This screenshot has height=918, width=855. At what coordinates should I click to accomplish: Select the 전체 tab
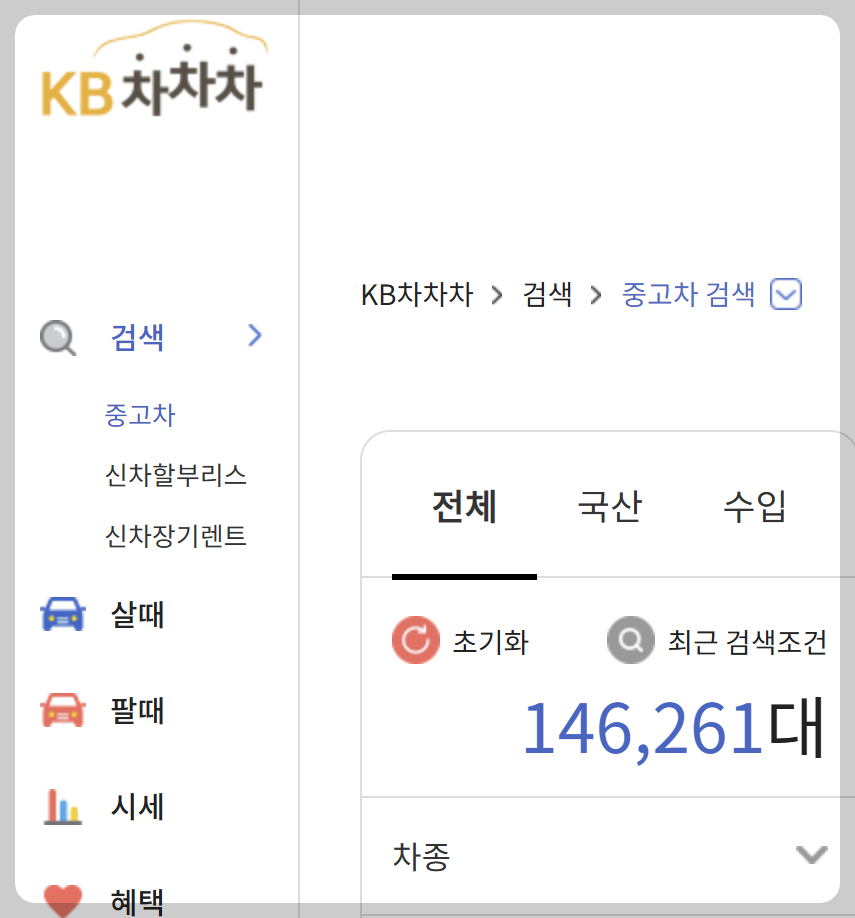[x=465, y=507]
